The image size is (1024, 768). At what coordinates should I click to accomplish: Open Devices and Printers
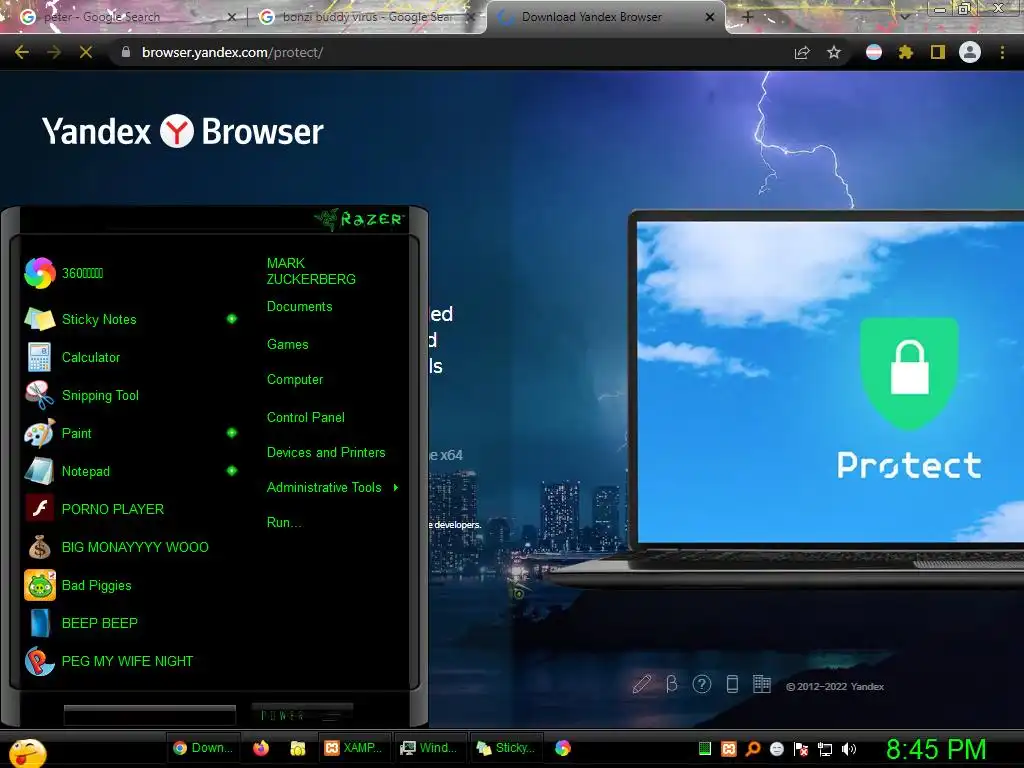(326, 453)
